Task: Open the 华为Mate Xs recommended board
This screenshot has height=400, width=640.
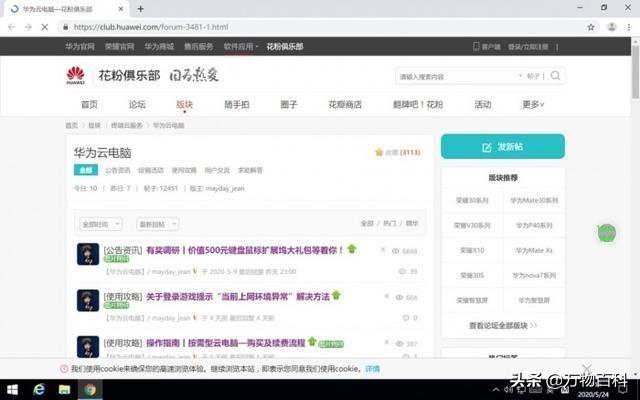Action: coord(534,250)
